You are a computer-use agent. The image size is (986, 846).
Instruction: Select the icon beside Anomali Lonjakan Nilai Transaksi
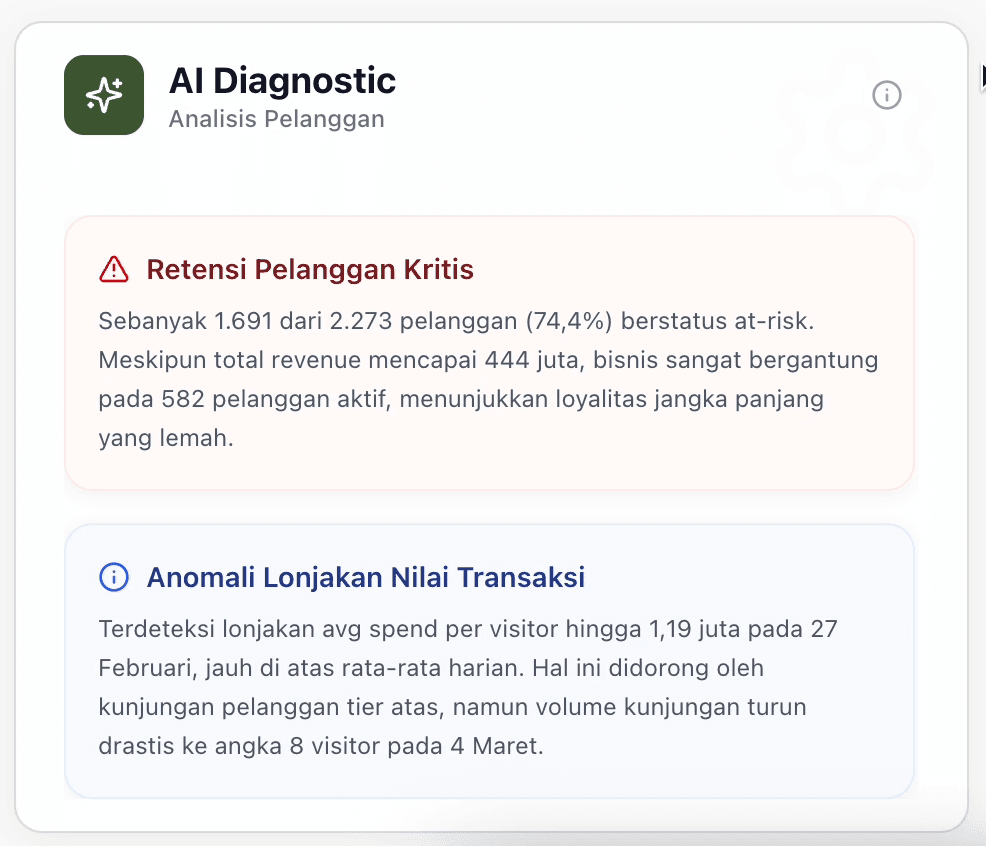pos(114,577)
